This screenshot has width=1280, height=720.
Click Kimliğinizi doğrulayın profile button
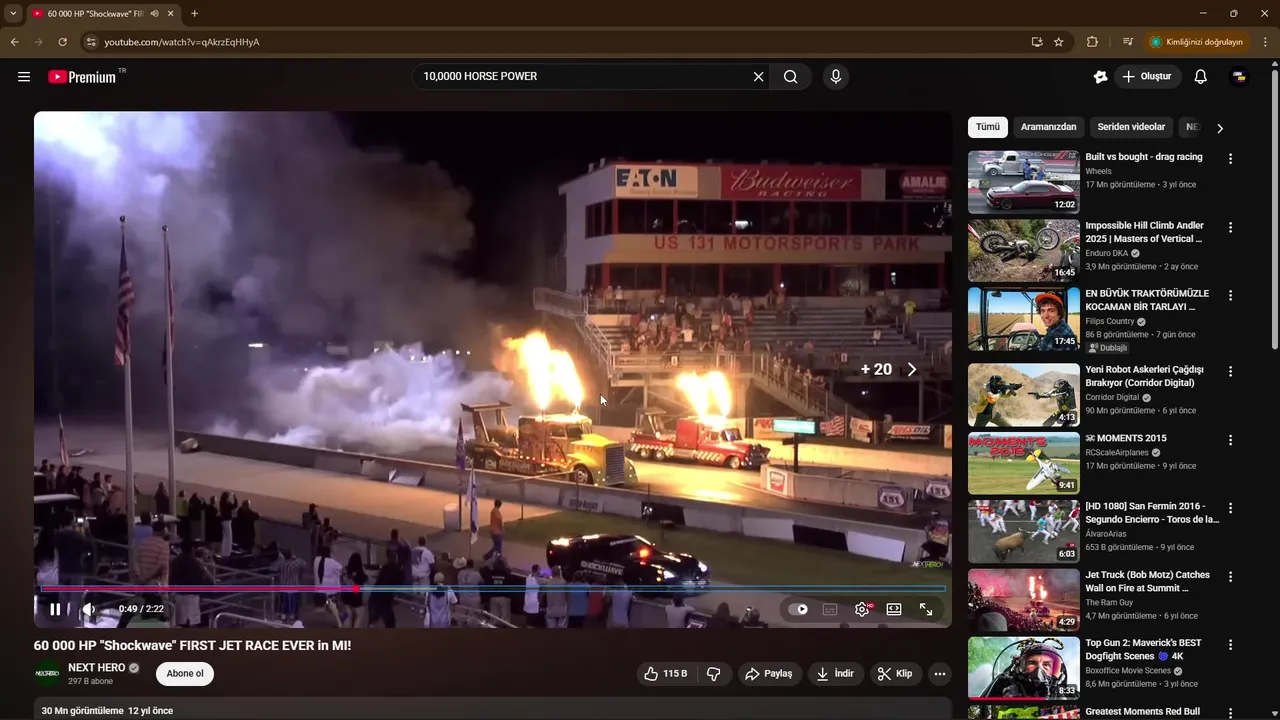click(x=1198, y=42)
